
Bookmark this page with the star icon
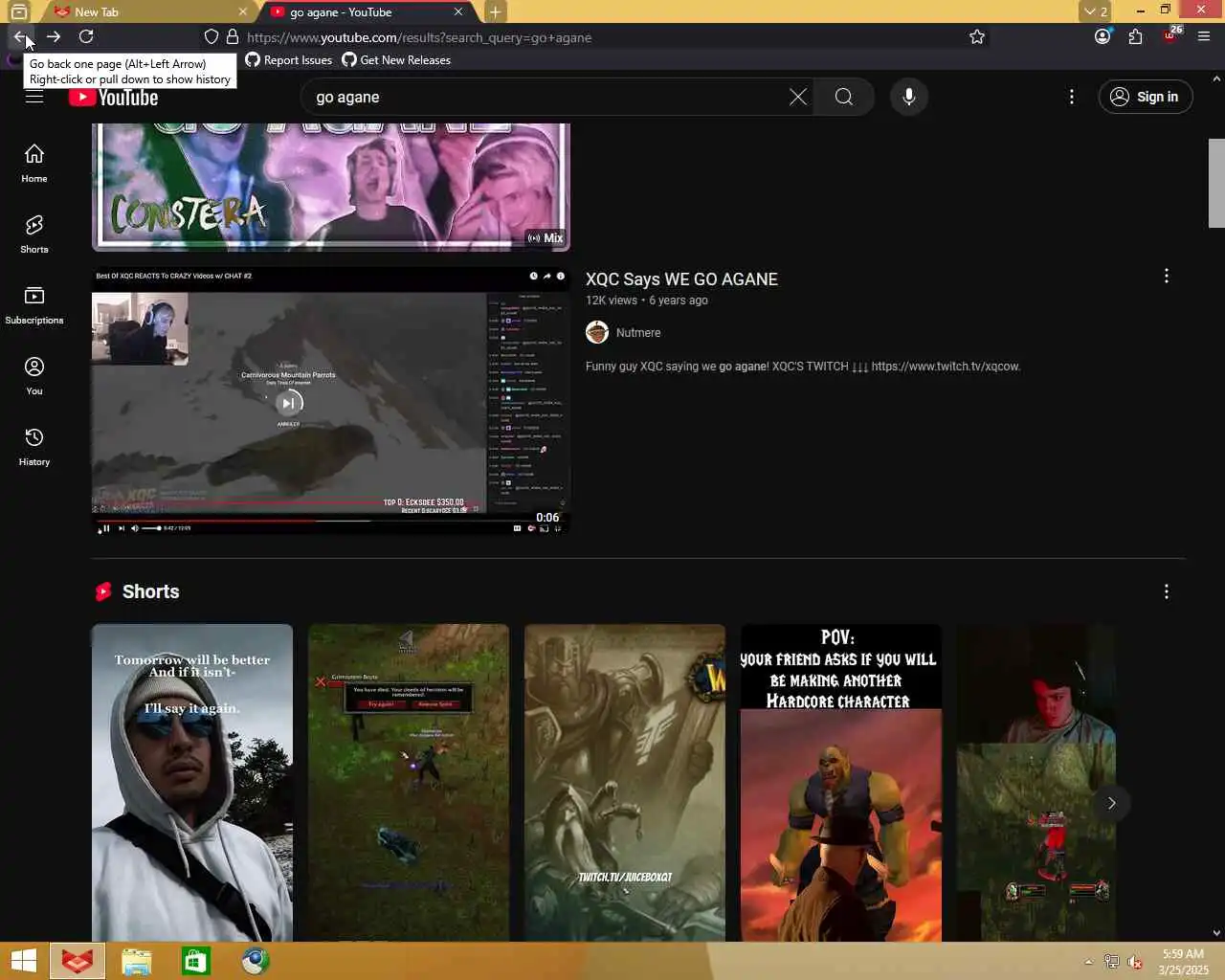[x=977, y=36]
